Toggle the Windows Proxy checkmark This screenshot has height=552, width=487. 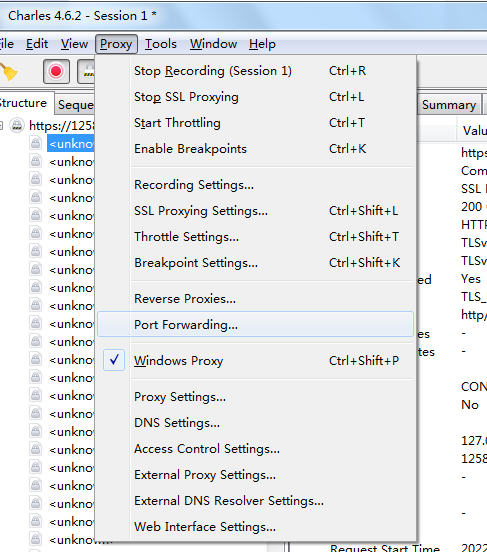[x=114, y=360]
